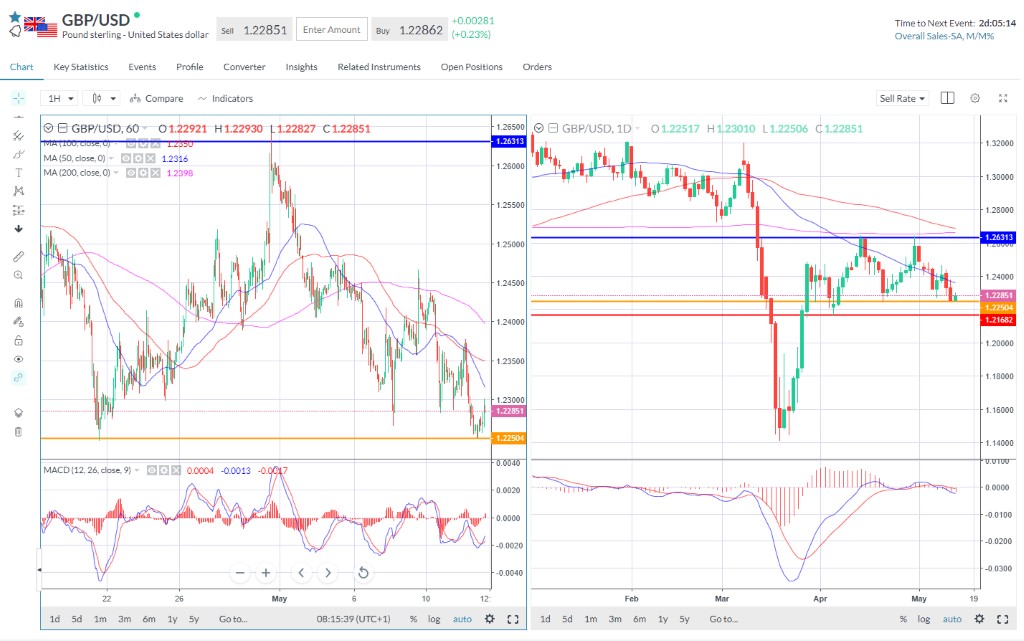Image resolution: width=1024 pixels, height=641 pixels.
Task: Select the Text annotation tool
Action: click(18, 172)
